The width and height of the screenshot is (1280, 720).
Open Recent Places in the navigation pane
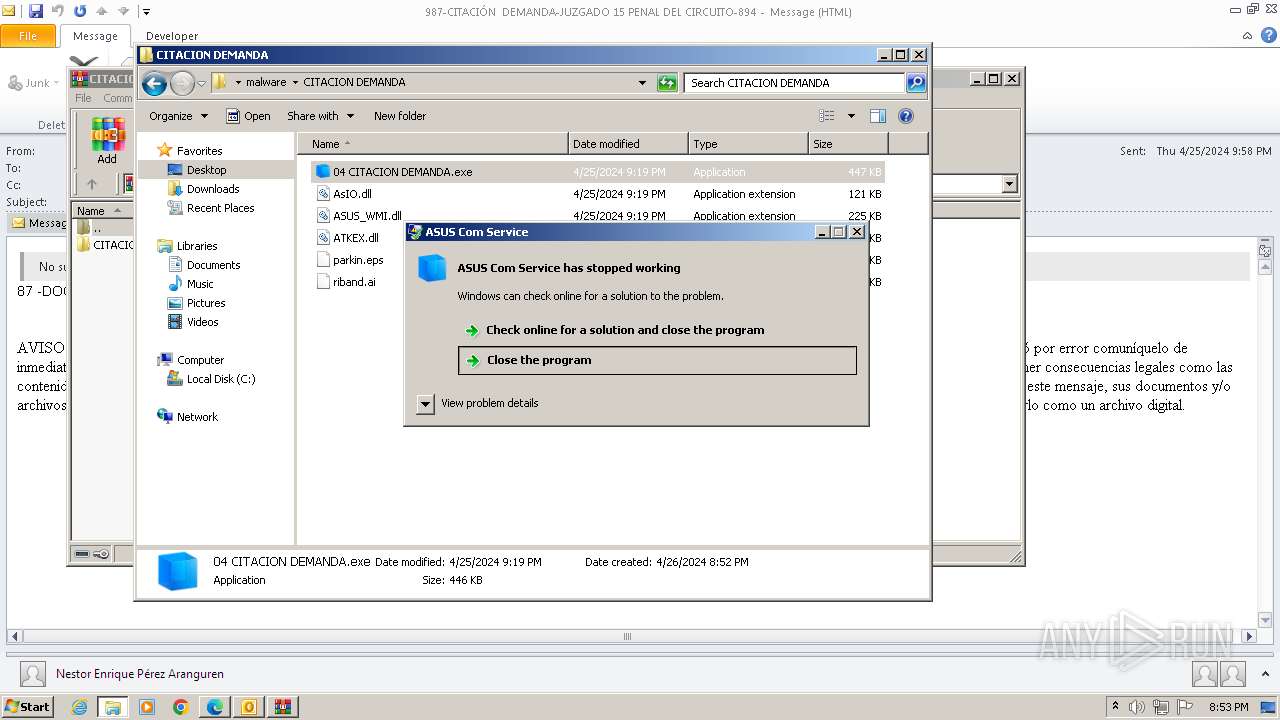click(x=220, y=208)
